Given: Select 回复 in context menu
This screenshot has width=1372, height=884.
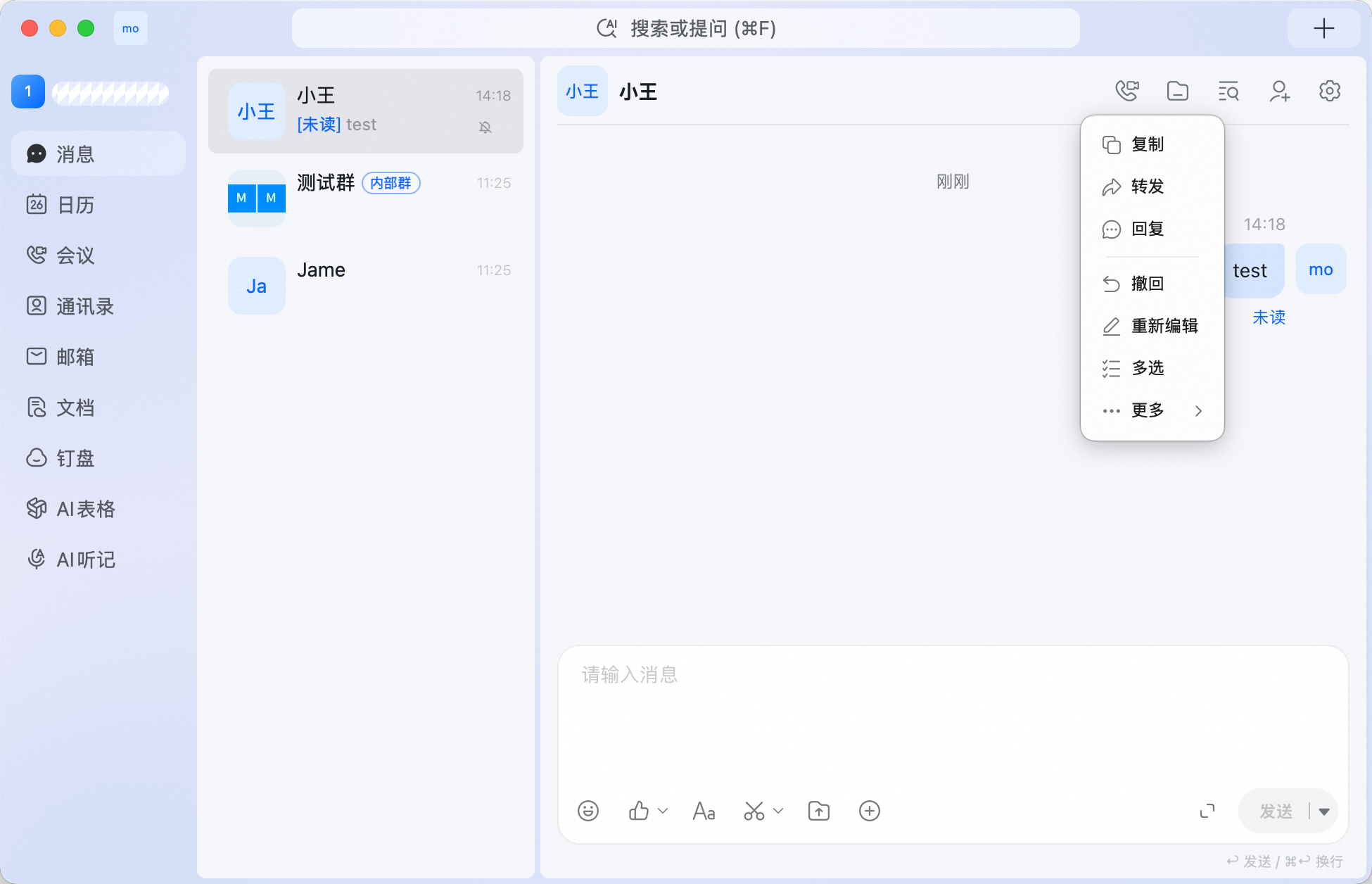Looking at the screenshot, I should pyautogui.click(x=1152, y=229).
